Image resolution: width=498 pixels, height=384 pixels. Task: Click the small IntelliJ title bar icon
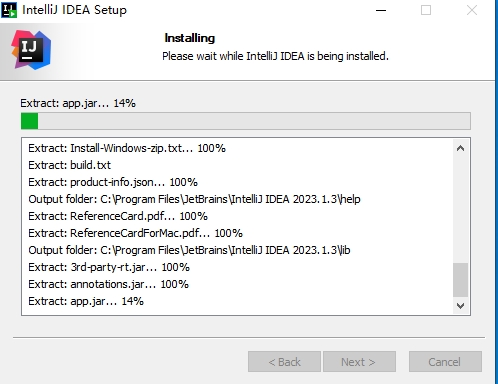pos(9,10)
